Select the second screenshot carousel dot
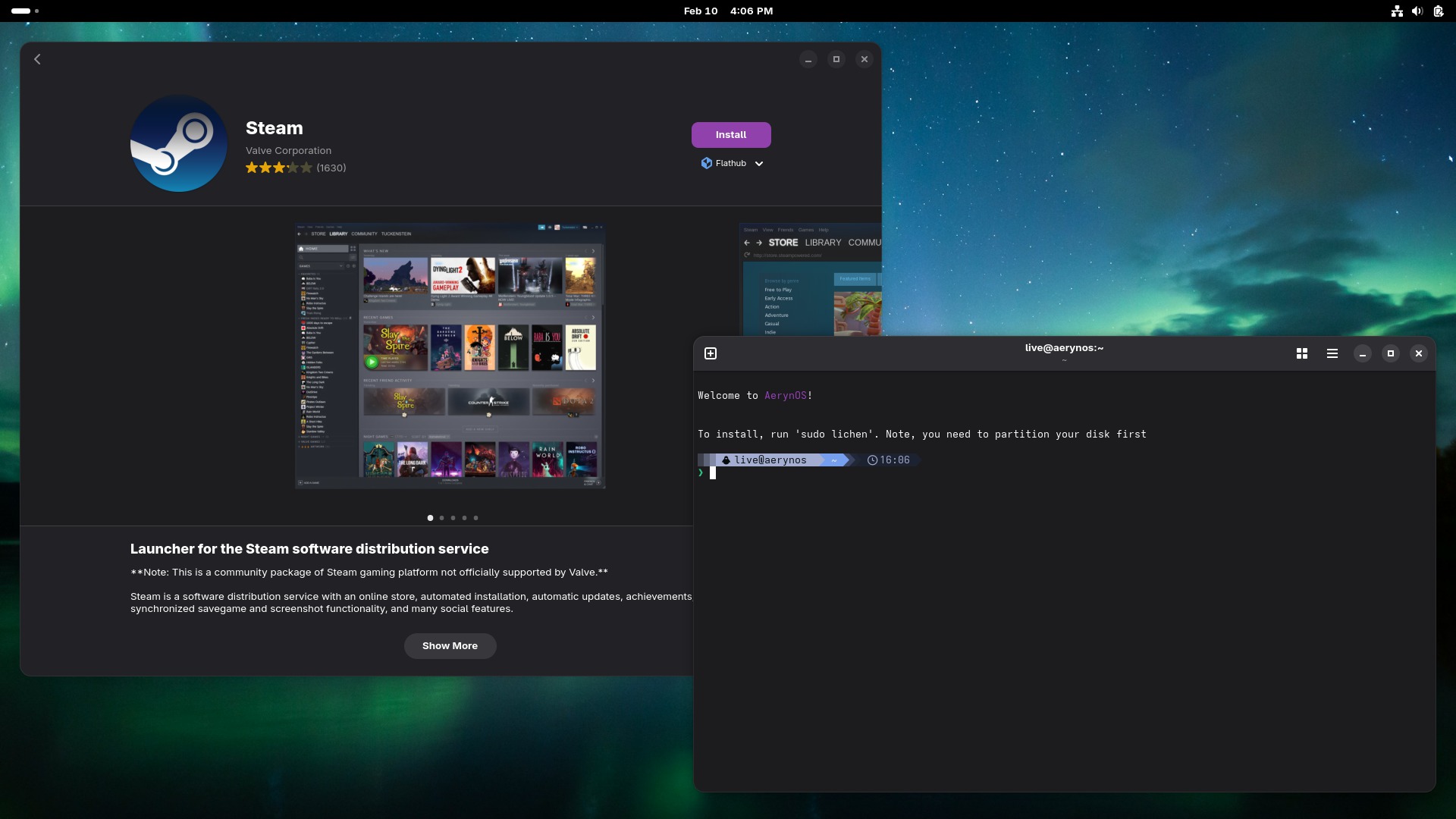 tap(442, 518)
